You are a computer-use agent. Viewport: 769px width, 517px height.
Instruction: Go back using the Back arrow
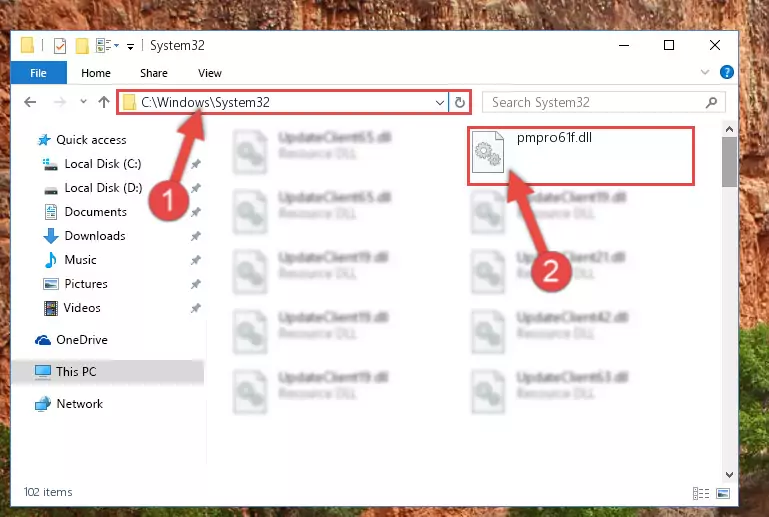[x=30, y=102]
